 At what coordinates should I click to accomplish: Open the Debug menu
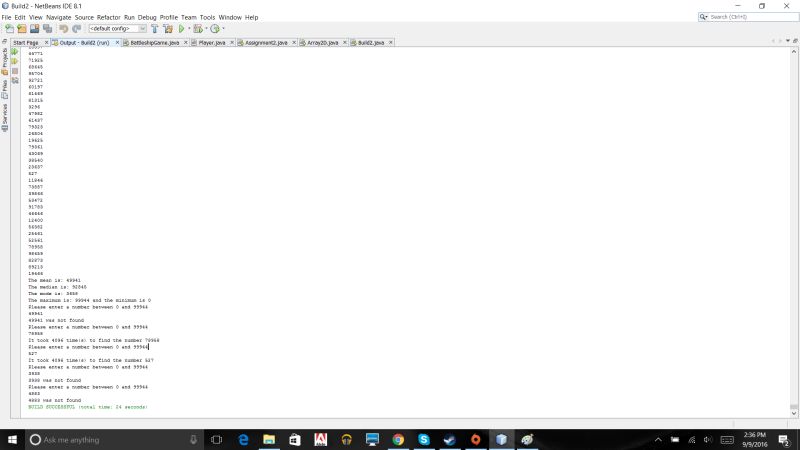(x=147, y=17)
